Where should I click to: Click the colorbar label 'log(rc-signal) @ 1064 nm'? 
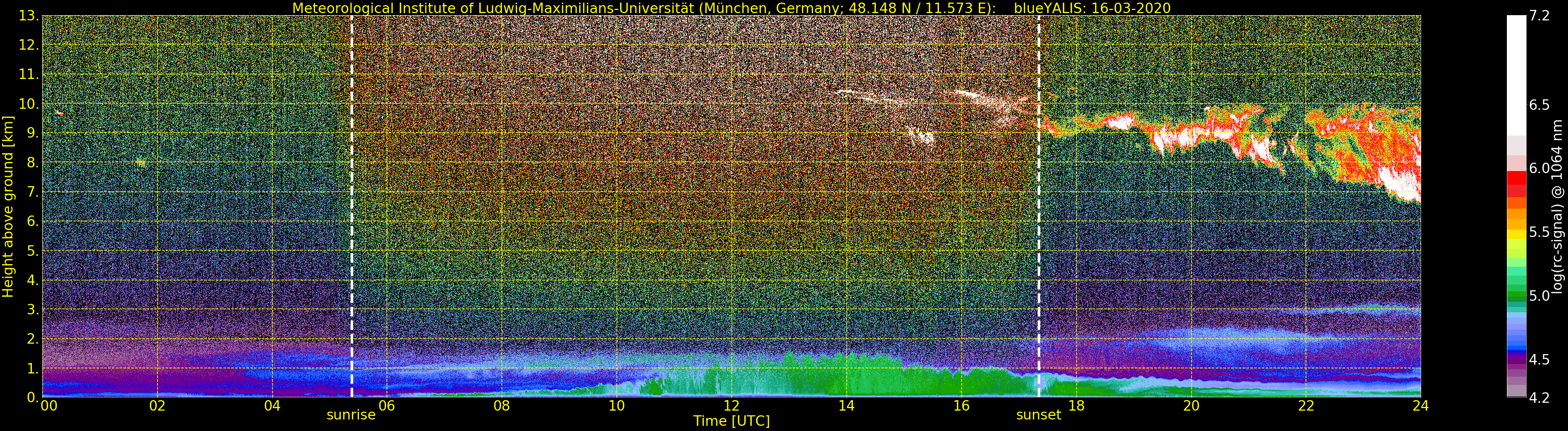point(1558,206)
